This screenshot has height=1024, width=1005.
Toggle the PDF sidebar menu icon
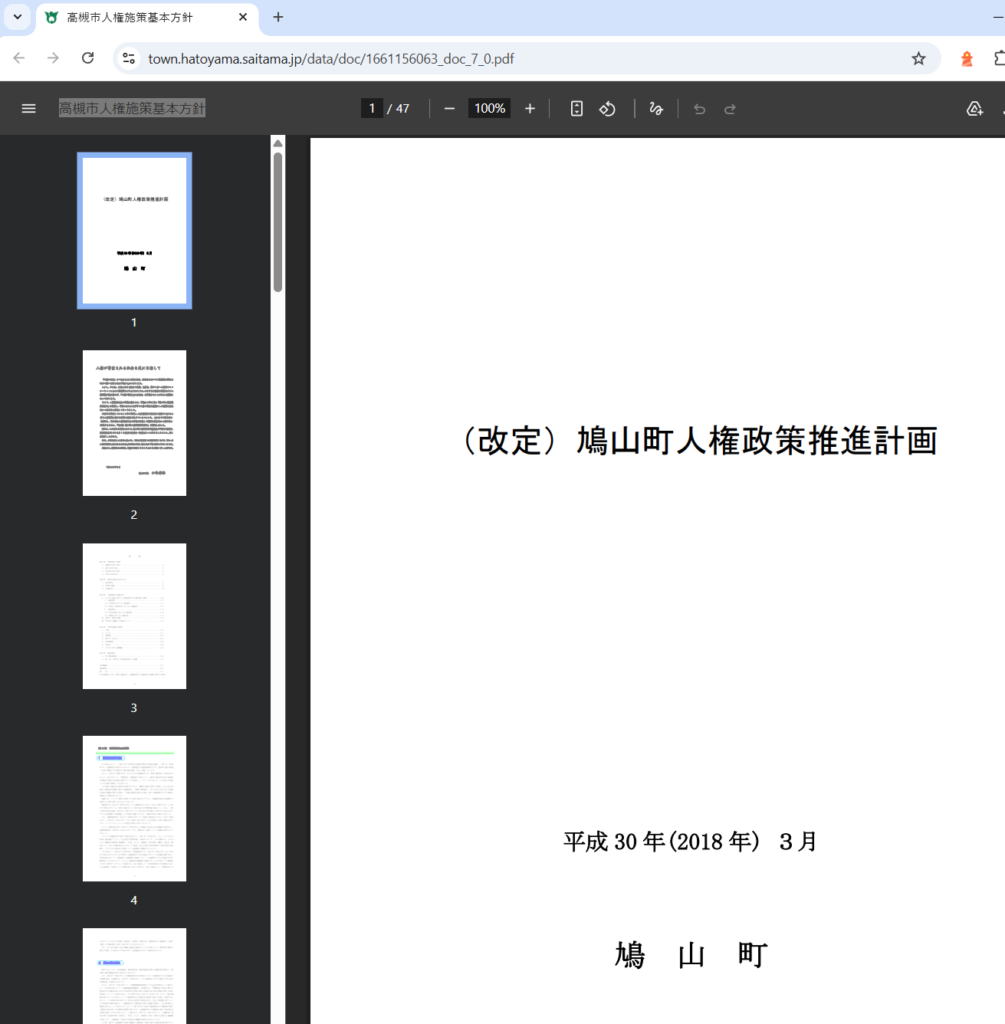[29, 108]
